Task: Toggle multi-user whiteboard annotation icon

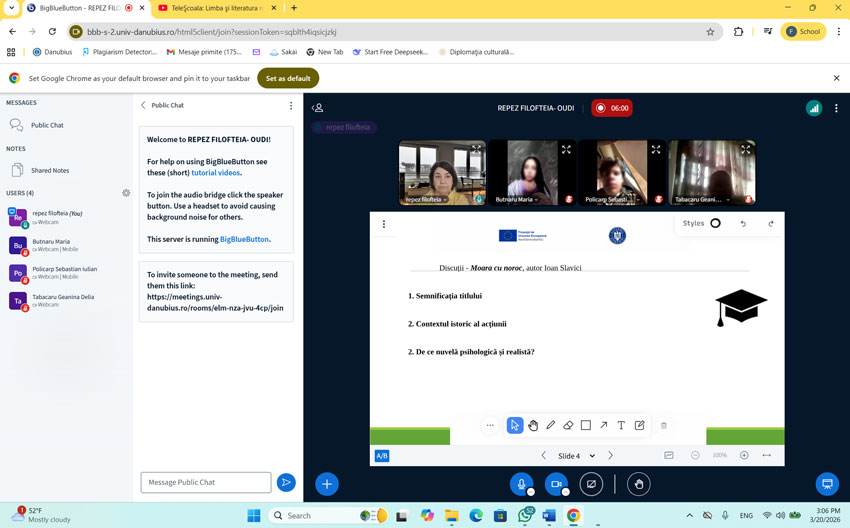Action: point(669,455)
